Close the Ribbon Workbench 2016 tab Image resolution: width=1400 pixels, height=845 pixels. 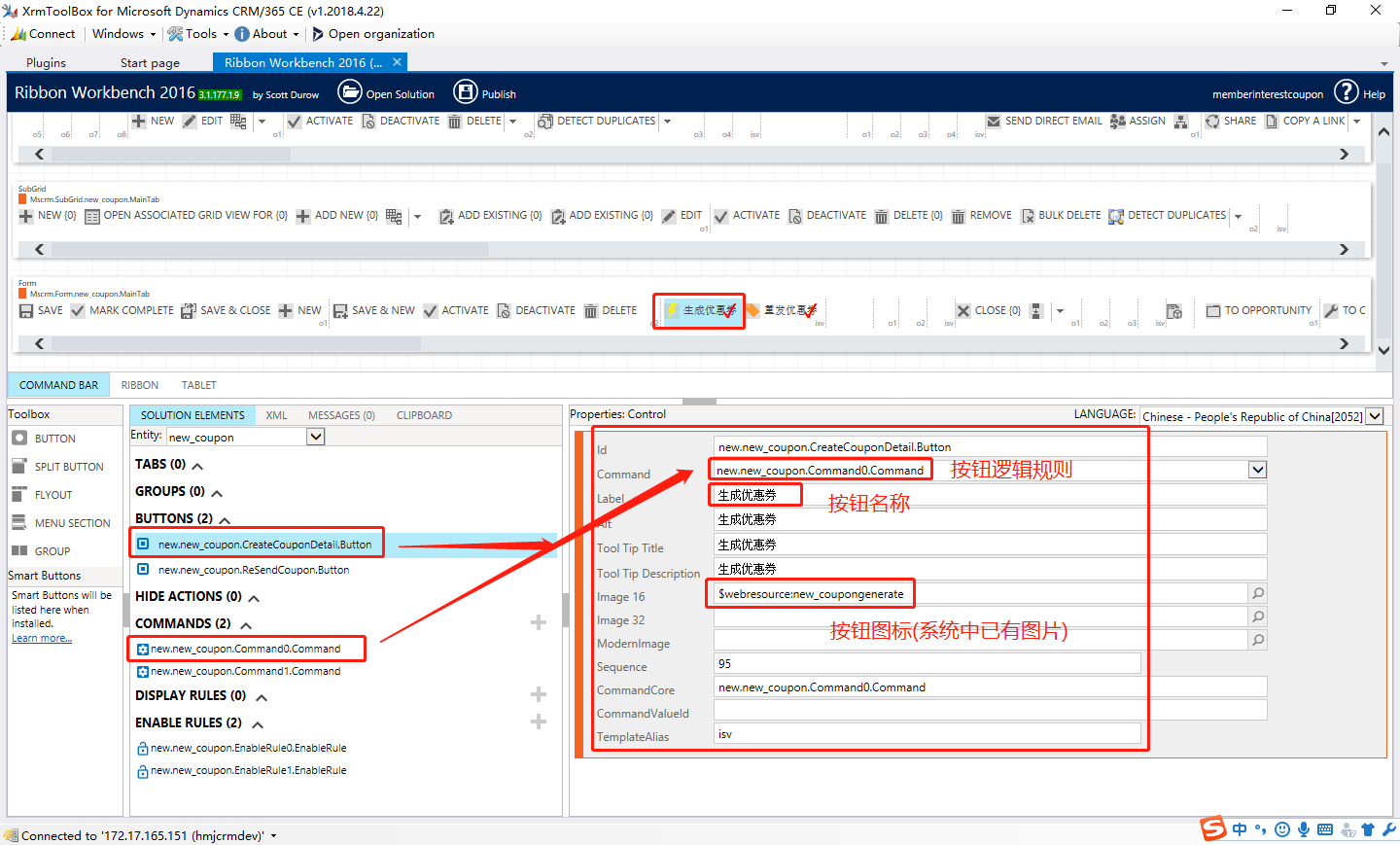coord(397,62)
